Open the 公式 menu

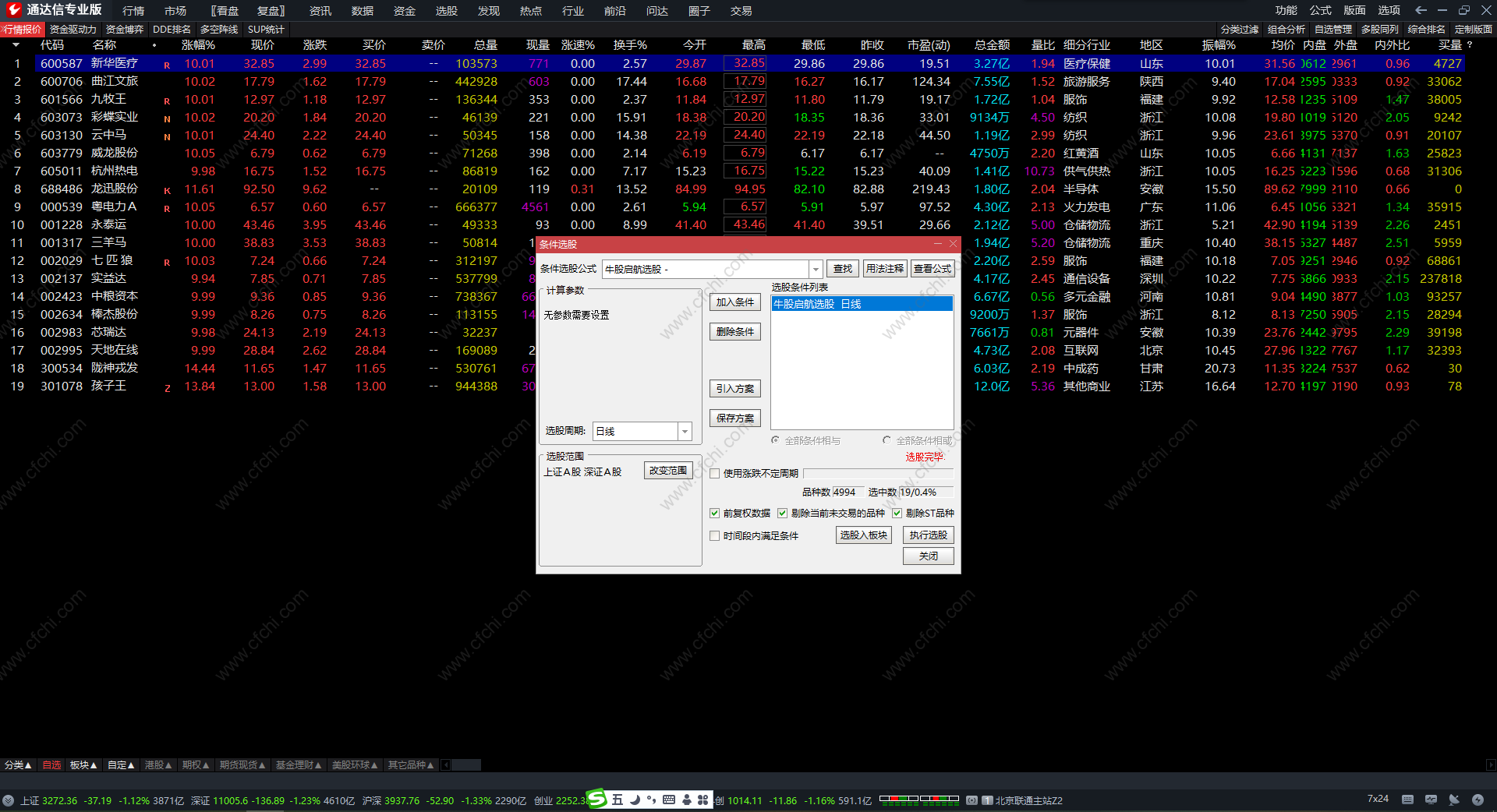coord(1320,10)
